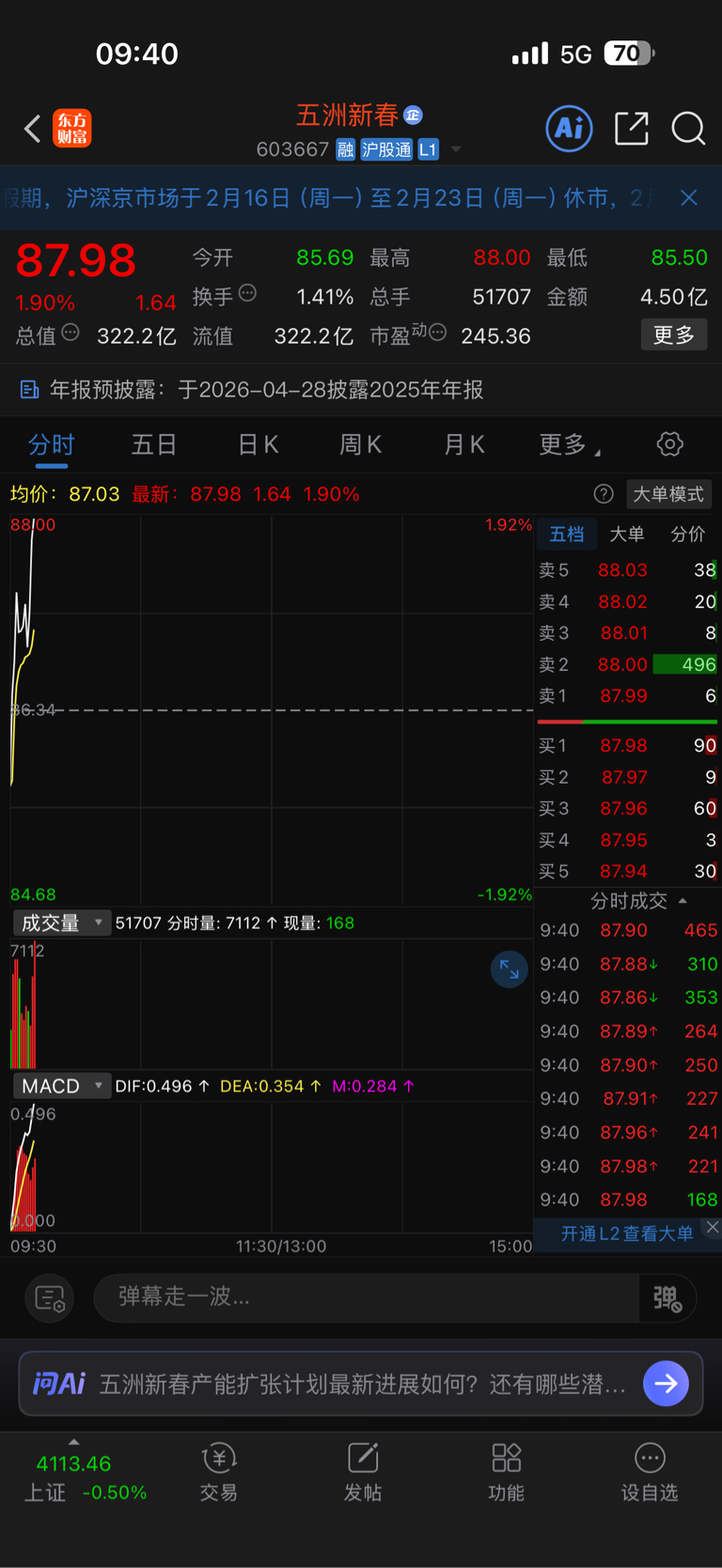
Task: Tap the 总值 info icon
Action: 71,333
